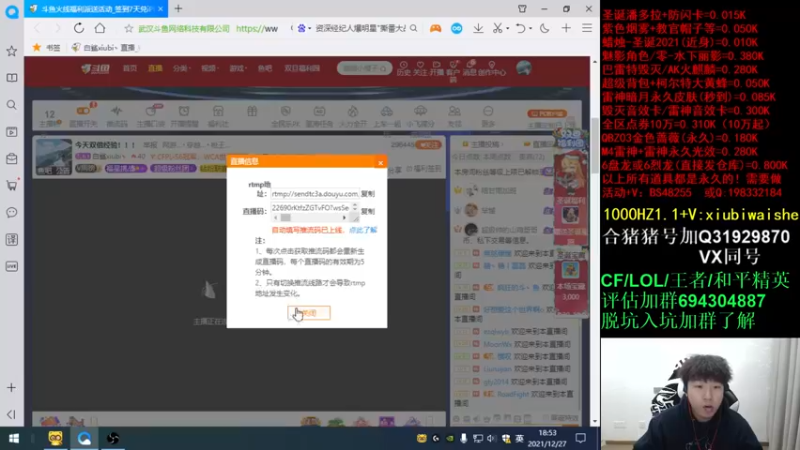The width and height of the screenshot is (800, 450).
Task: Open a new tab with the plus button
Action: (179, 9)
